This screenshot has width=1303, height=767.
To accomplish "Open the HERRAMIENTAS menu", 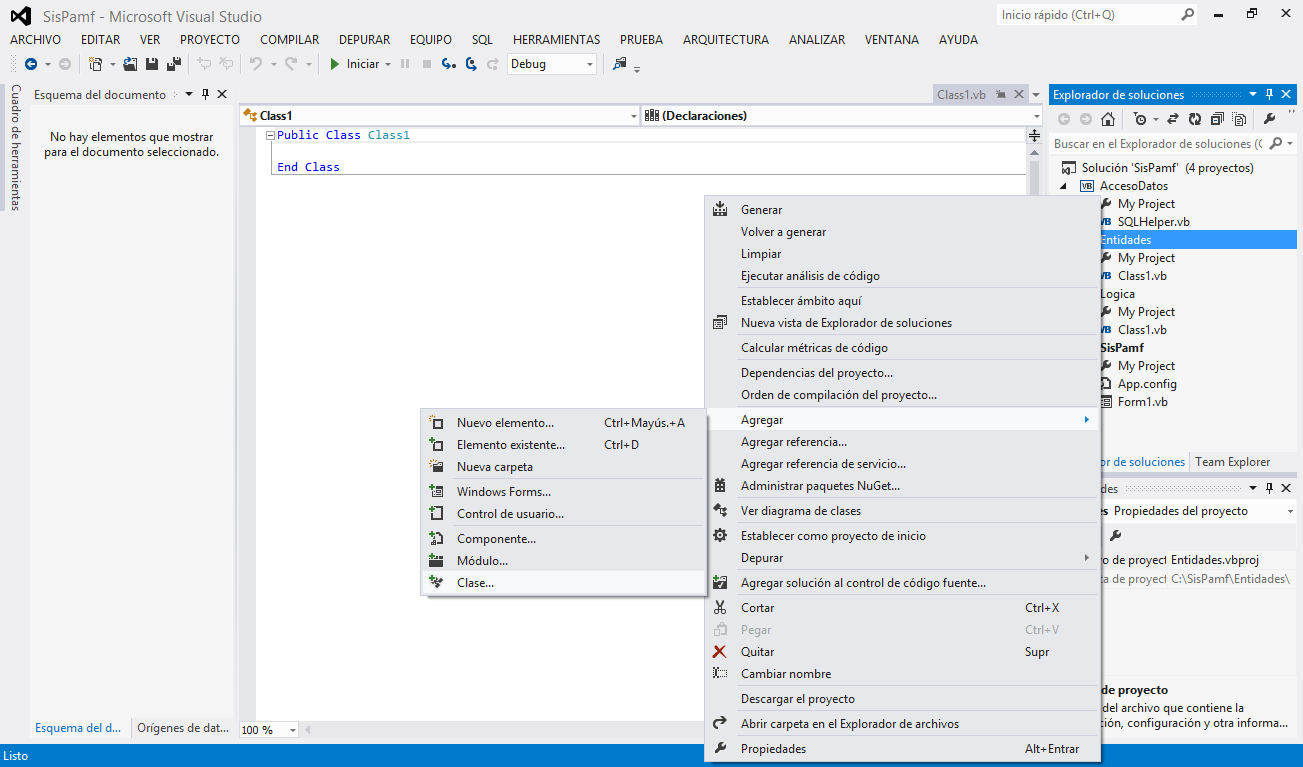I will pyautogui.click(x=556, y=40).
